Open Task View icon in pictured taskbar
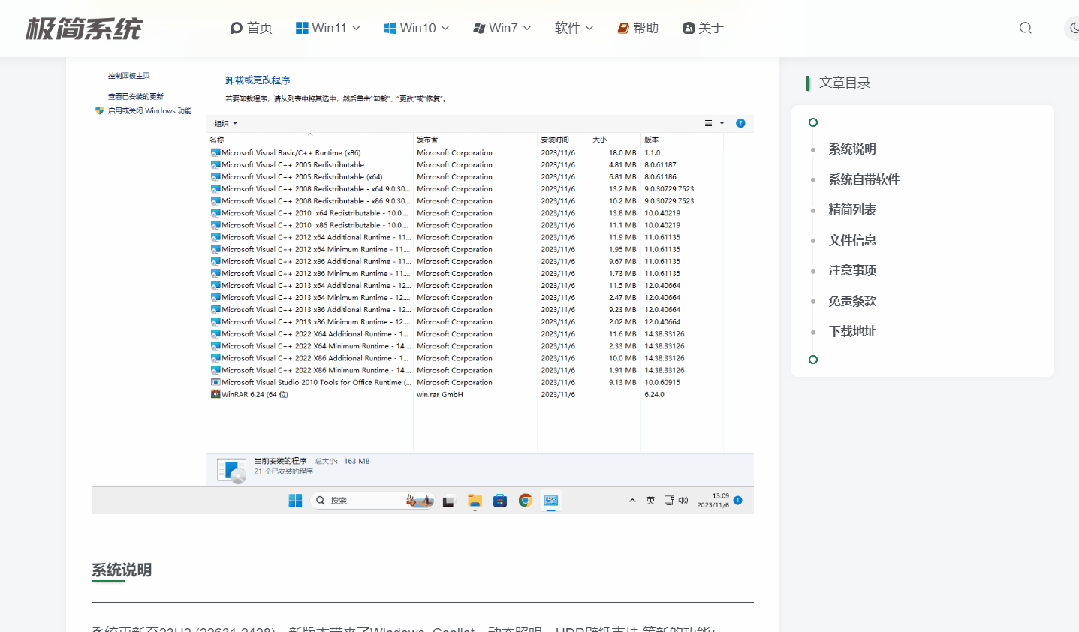The height and width of the screenshot is (632, 1079). coord(449,501)
